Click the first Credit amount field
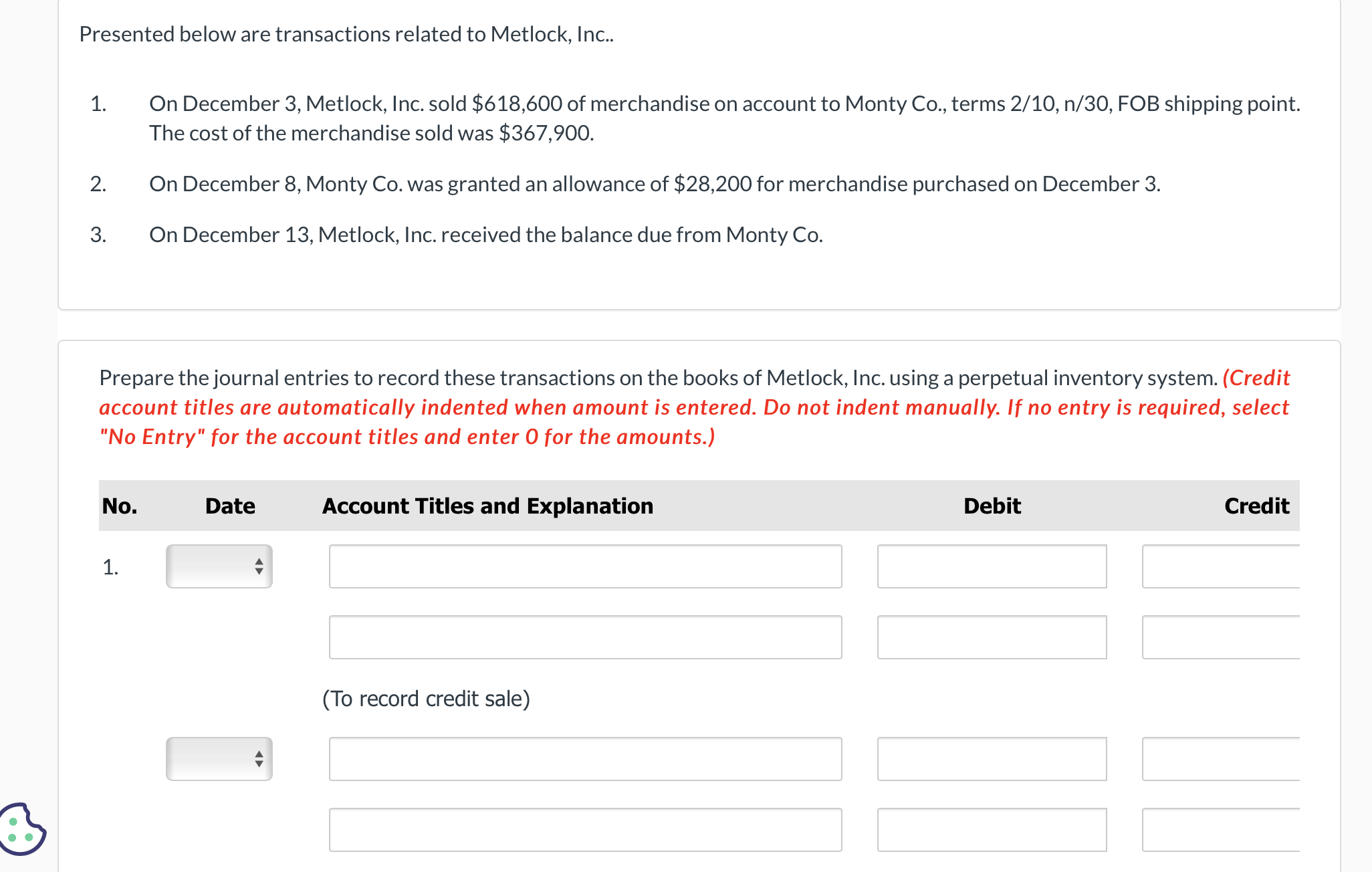The height and width of the screenshot is (872, 1372). click(x=1221, y=567)
